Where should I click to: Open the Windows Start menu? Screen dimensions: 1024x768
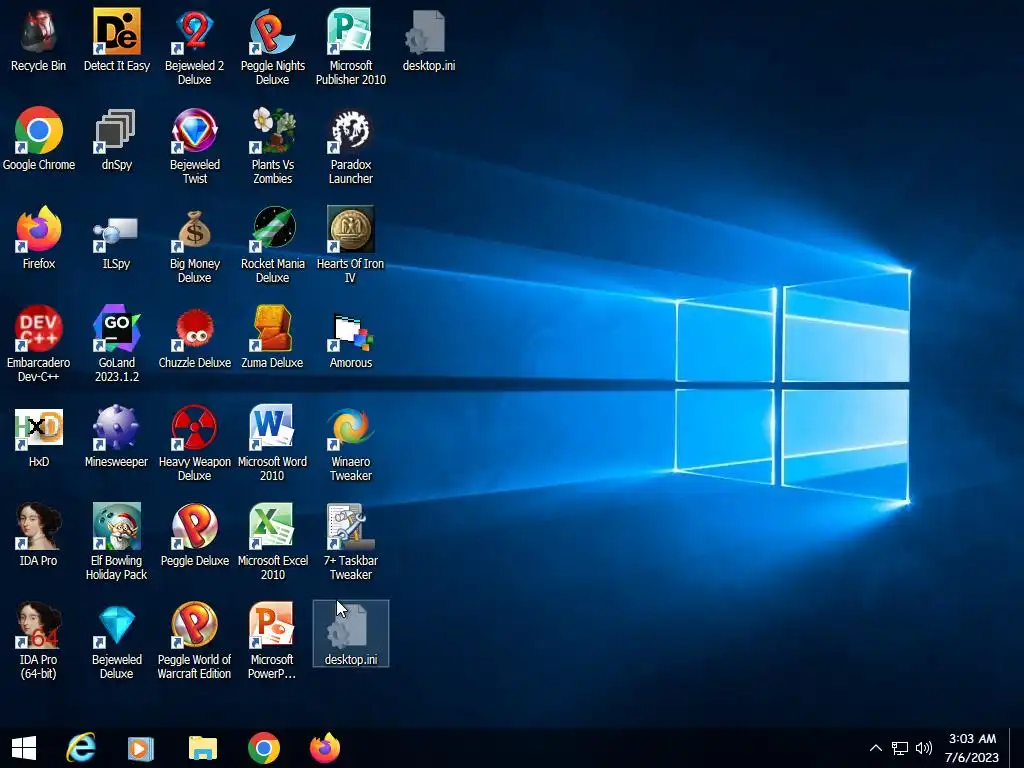pos(24,748)
